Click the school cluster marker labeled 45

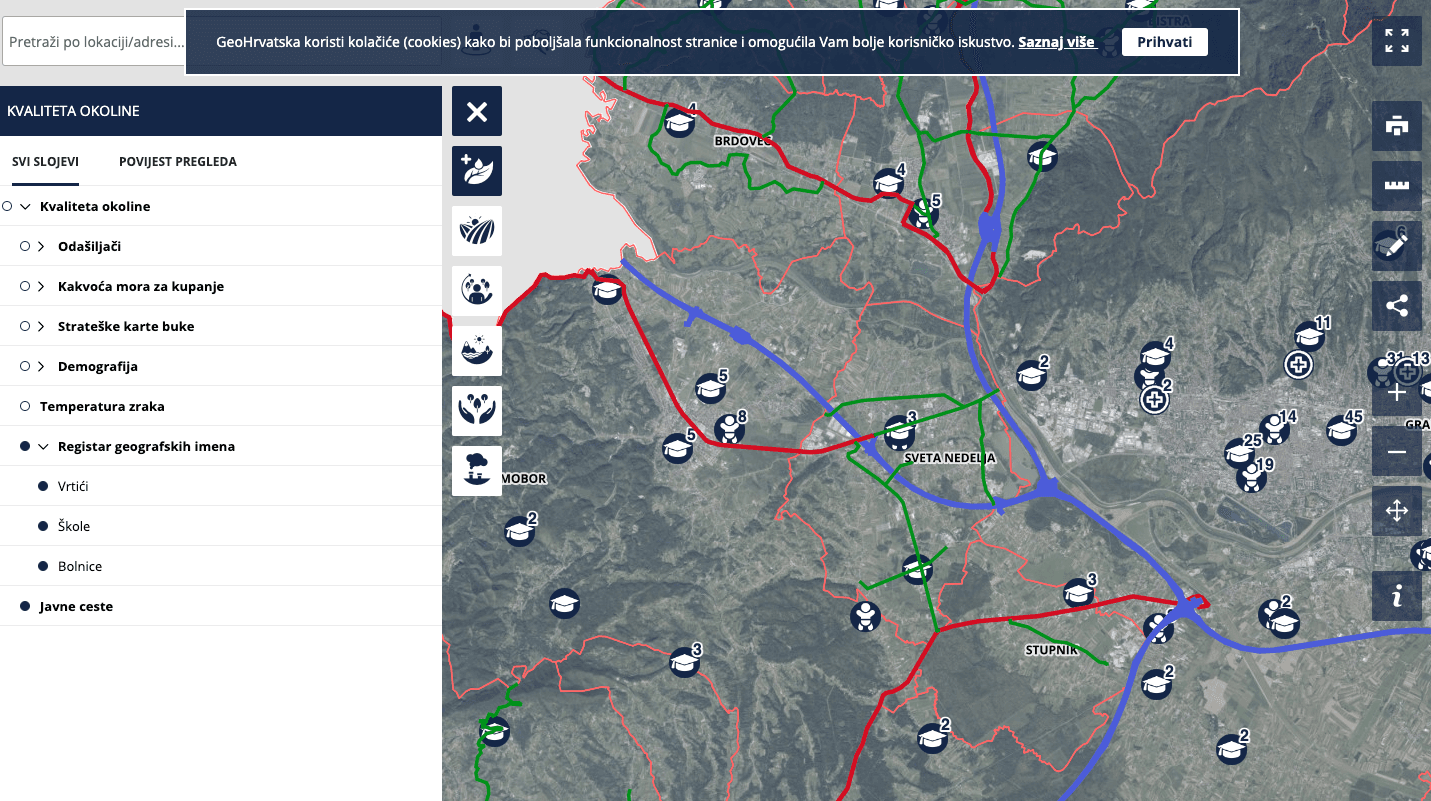click(x=1341, y=430)
